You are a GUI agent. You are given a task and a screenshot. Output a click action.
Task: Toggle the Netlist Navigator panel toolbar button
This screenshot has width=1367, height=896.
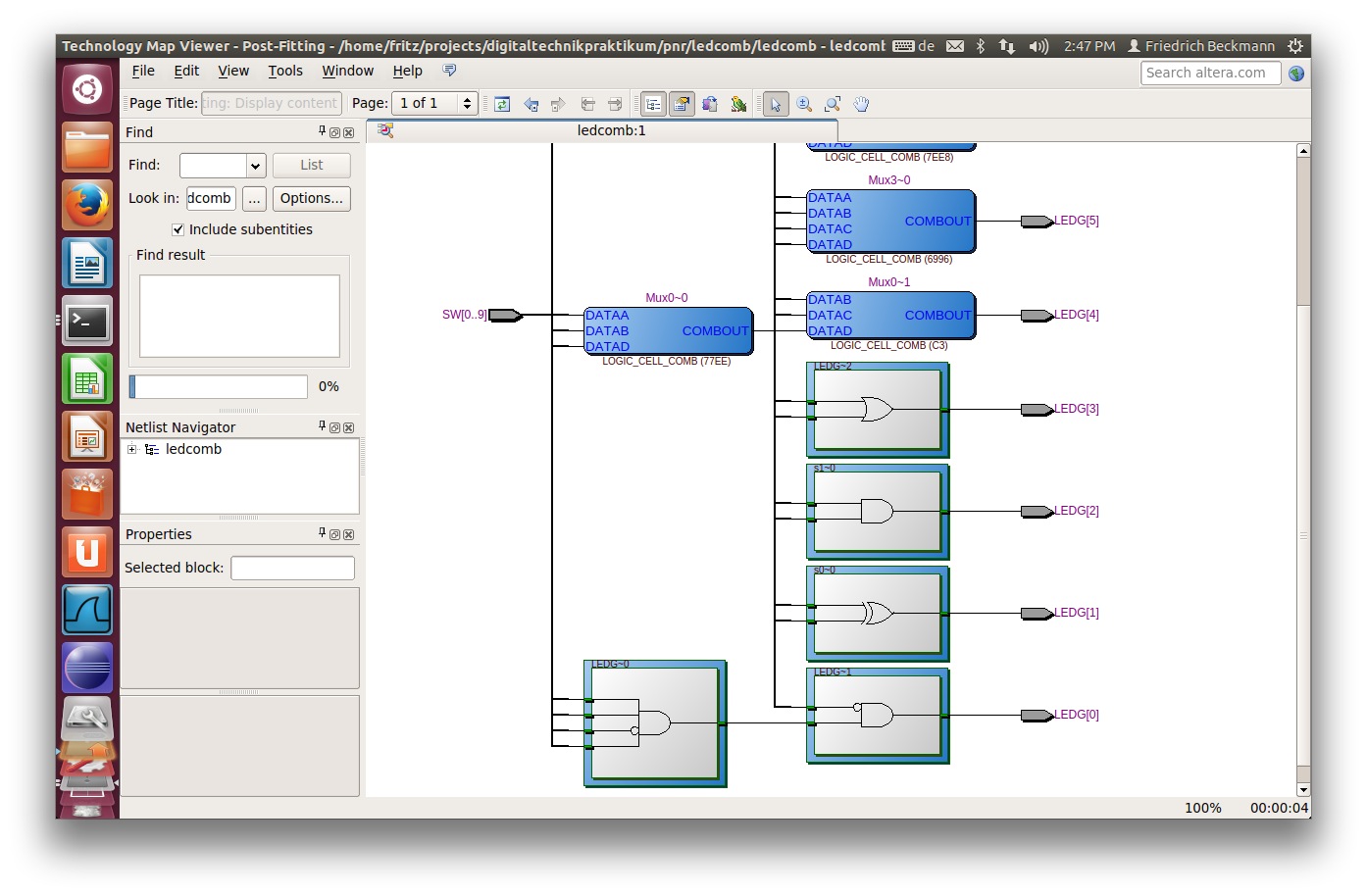point(653,104)
